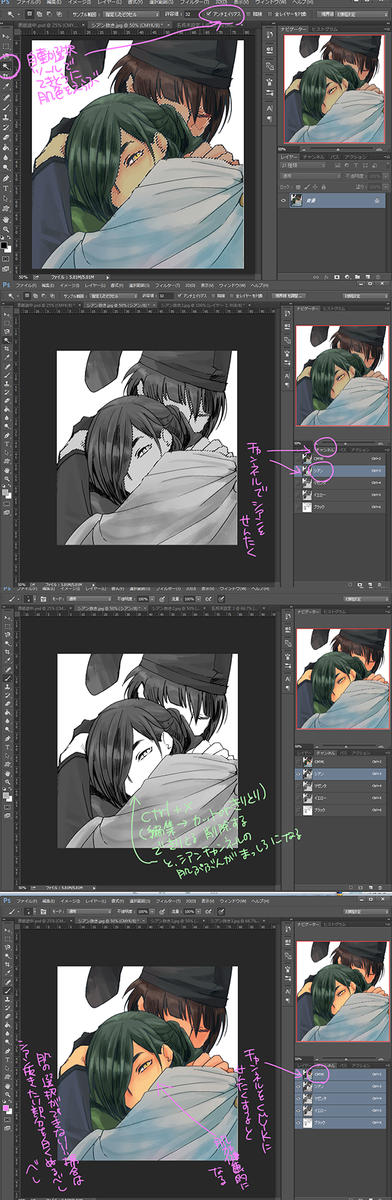Image resolution: width=392 pixels, height=1200 pixels.
Task: Select the Type tool in the top screenshot
Action: click(6, 188)
